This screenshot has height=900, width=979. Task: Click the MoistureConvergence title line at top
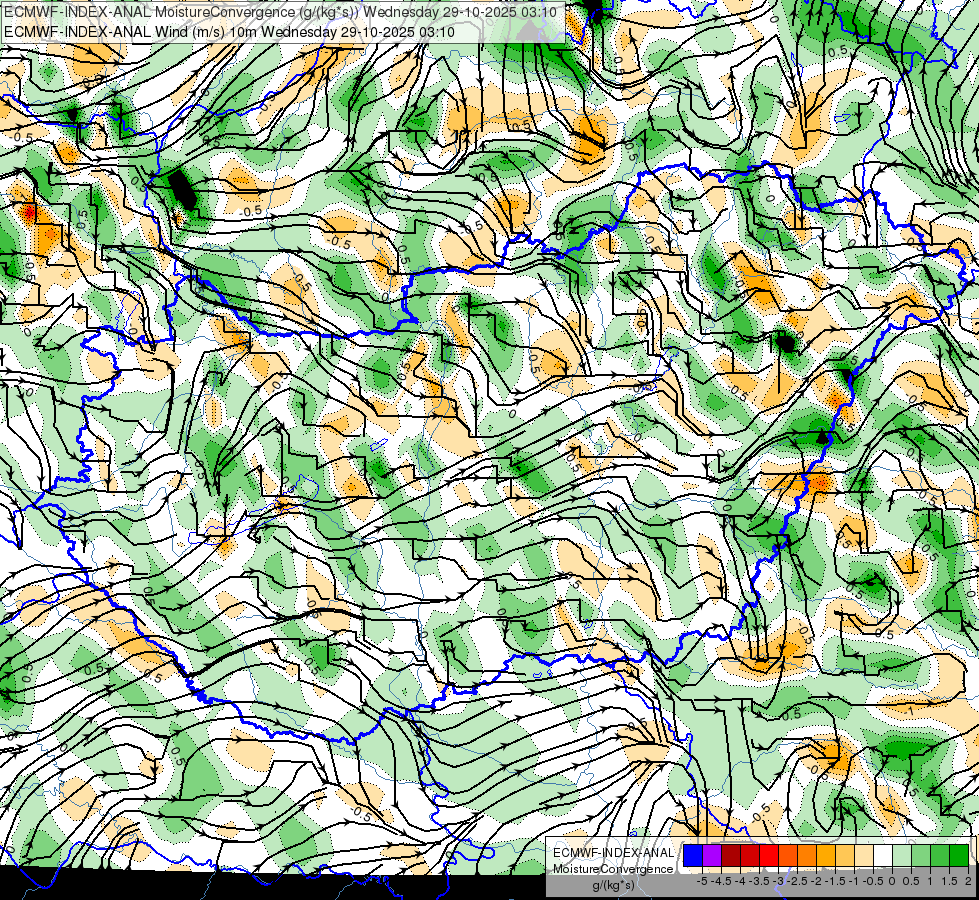[x=280, y=12]
